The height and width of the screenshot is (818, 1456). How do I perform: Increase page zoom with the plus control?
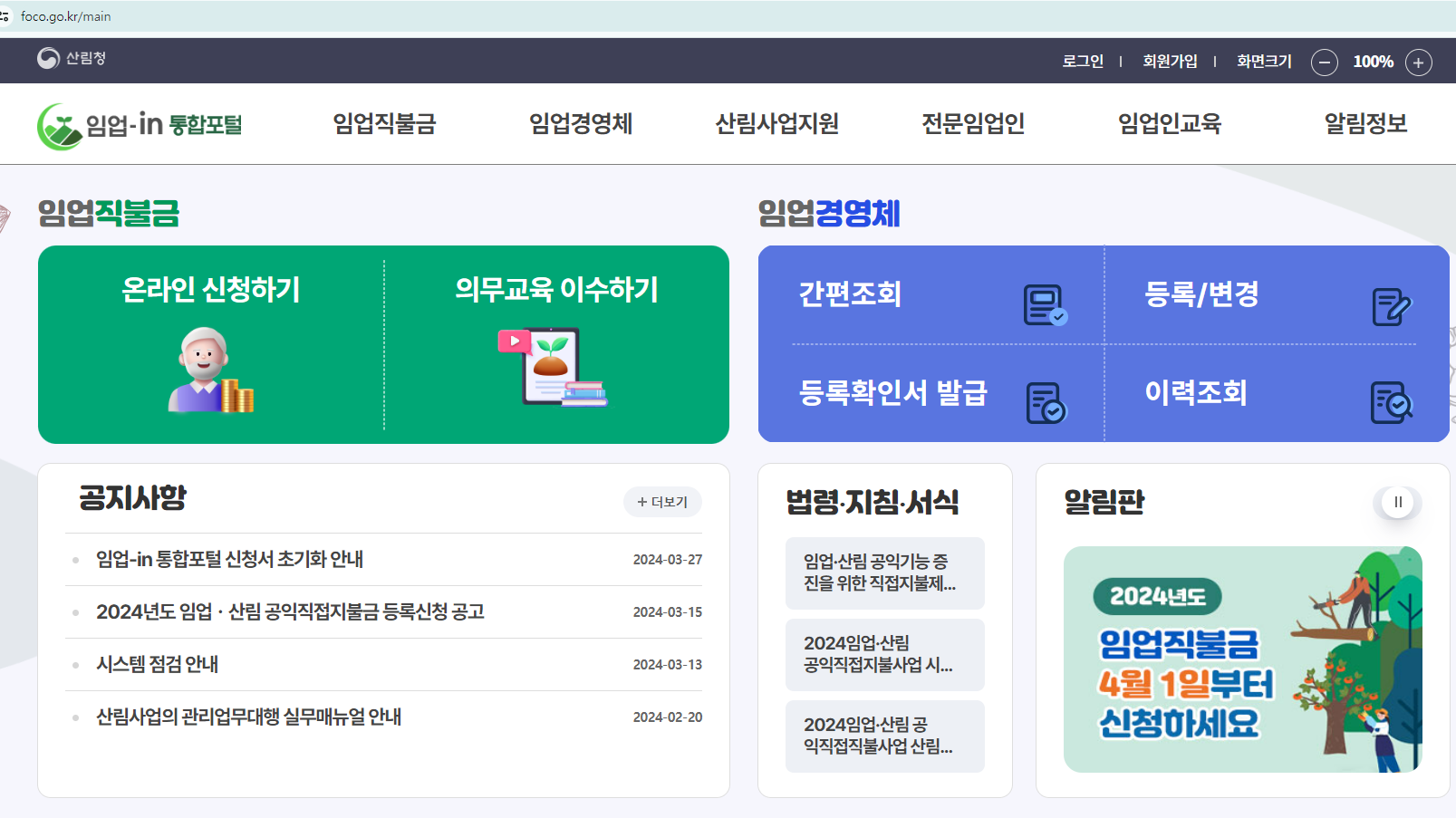click(x=1418, y=62)
